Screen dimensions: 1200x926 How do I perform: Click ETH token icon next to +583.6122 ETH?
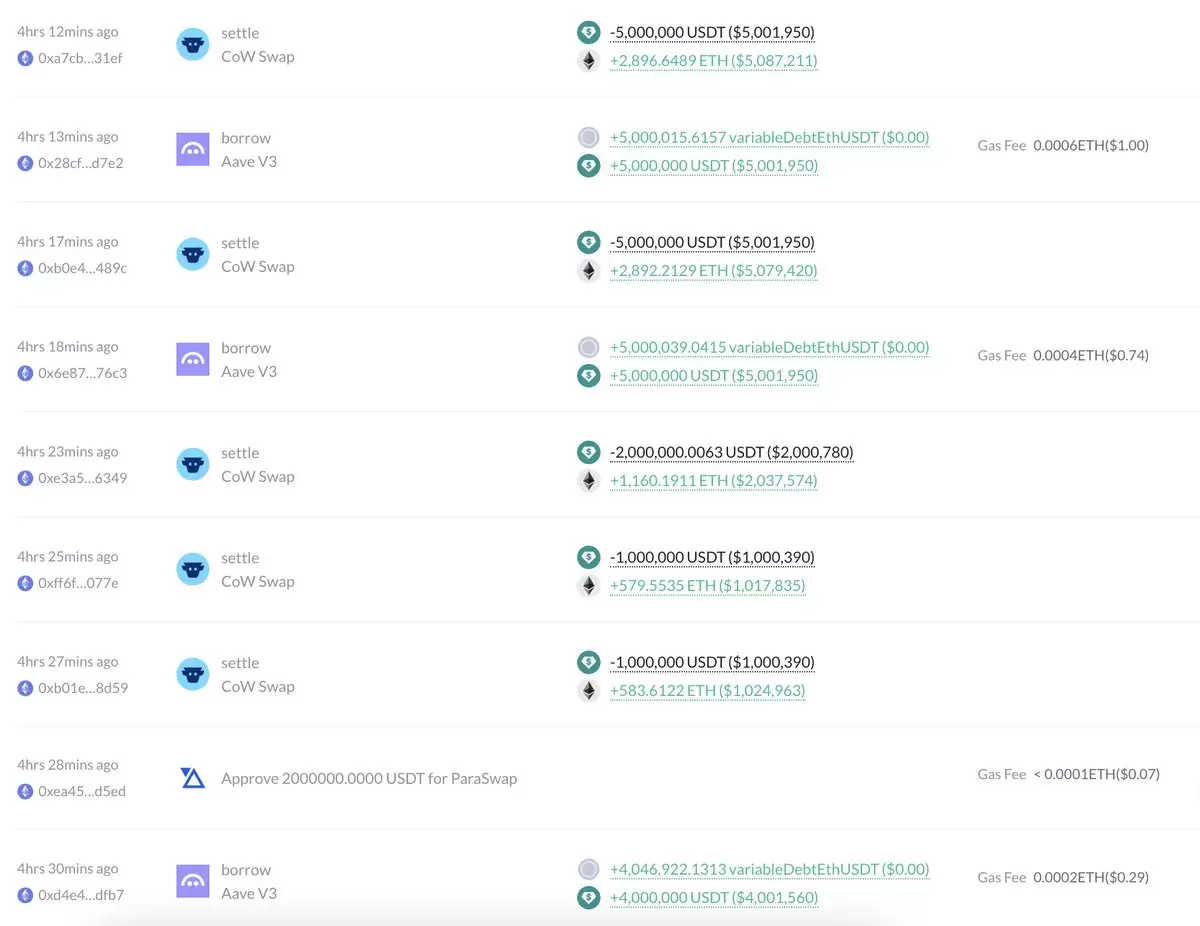(589, 691)
